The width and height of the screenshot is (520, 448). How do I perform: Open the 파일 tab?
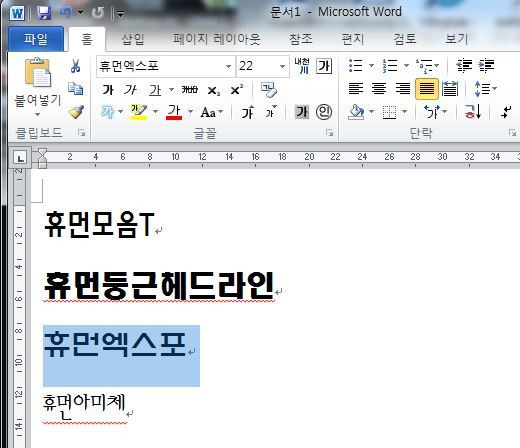36,39
